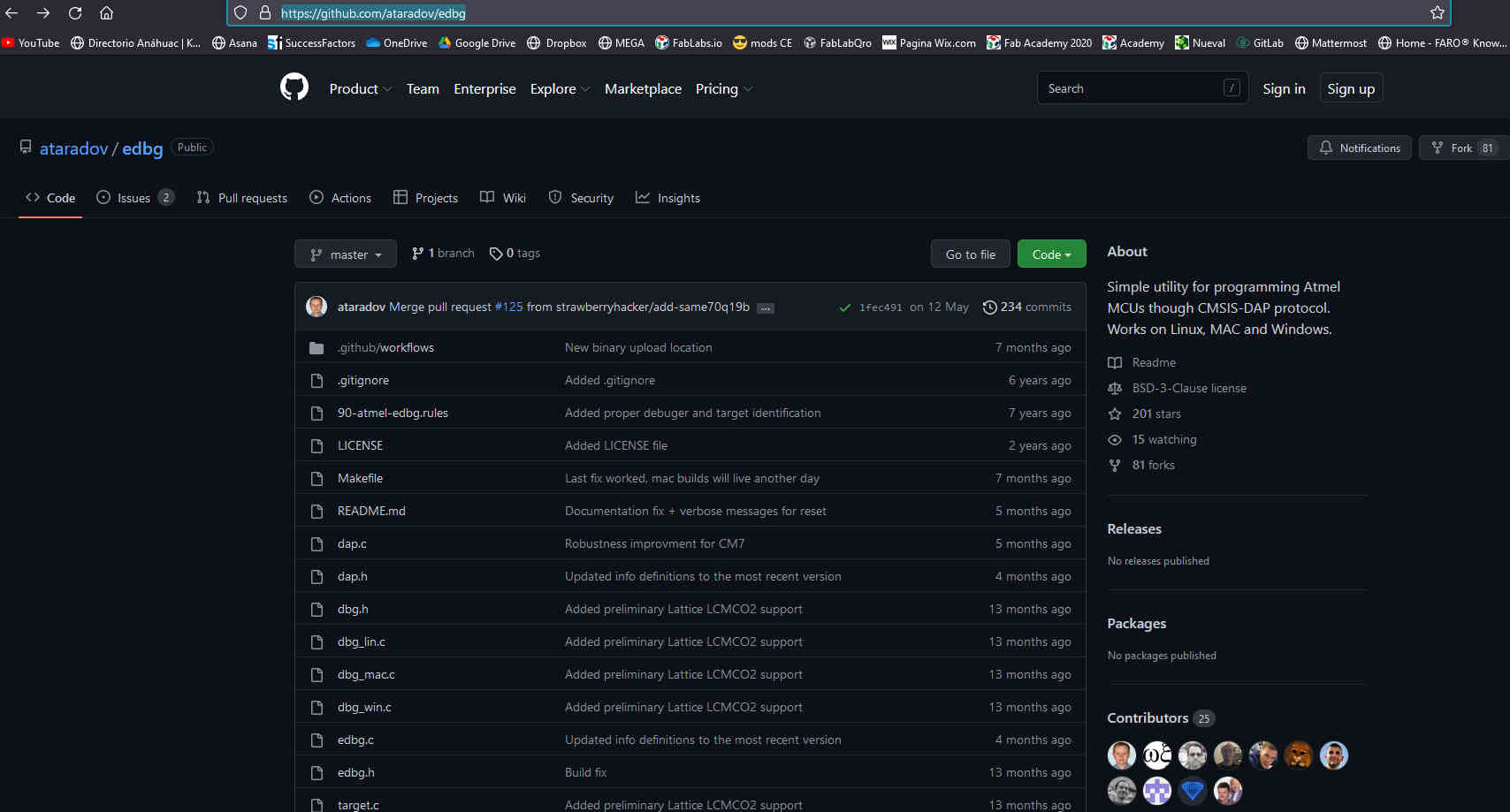Screen dimensions: 1510x812
Task: Go back using browser back arrow
Action: (x=11, y=13)
